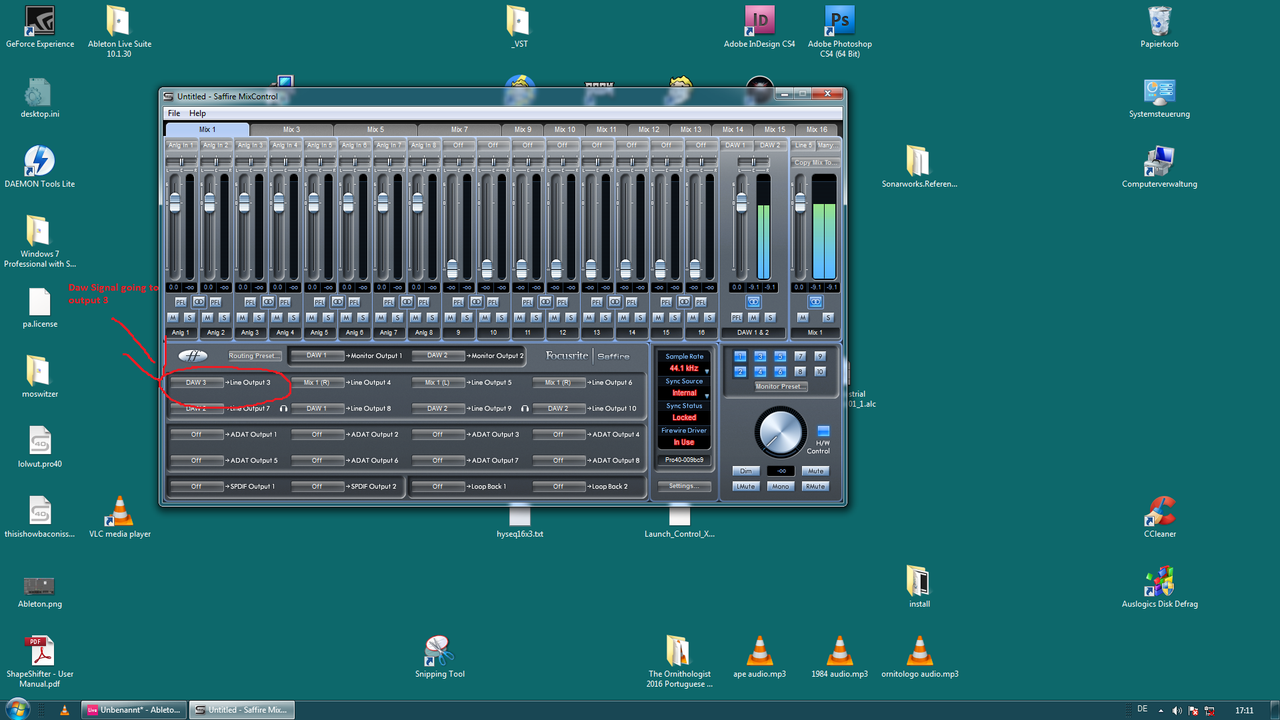Open Sync Source Internal dropdown
Image resolution: width=1280 pixels, height=720 pixels.
pyautogui.click(x=684, y=393)
